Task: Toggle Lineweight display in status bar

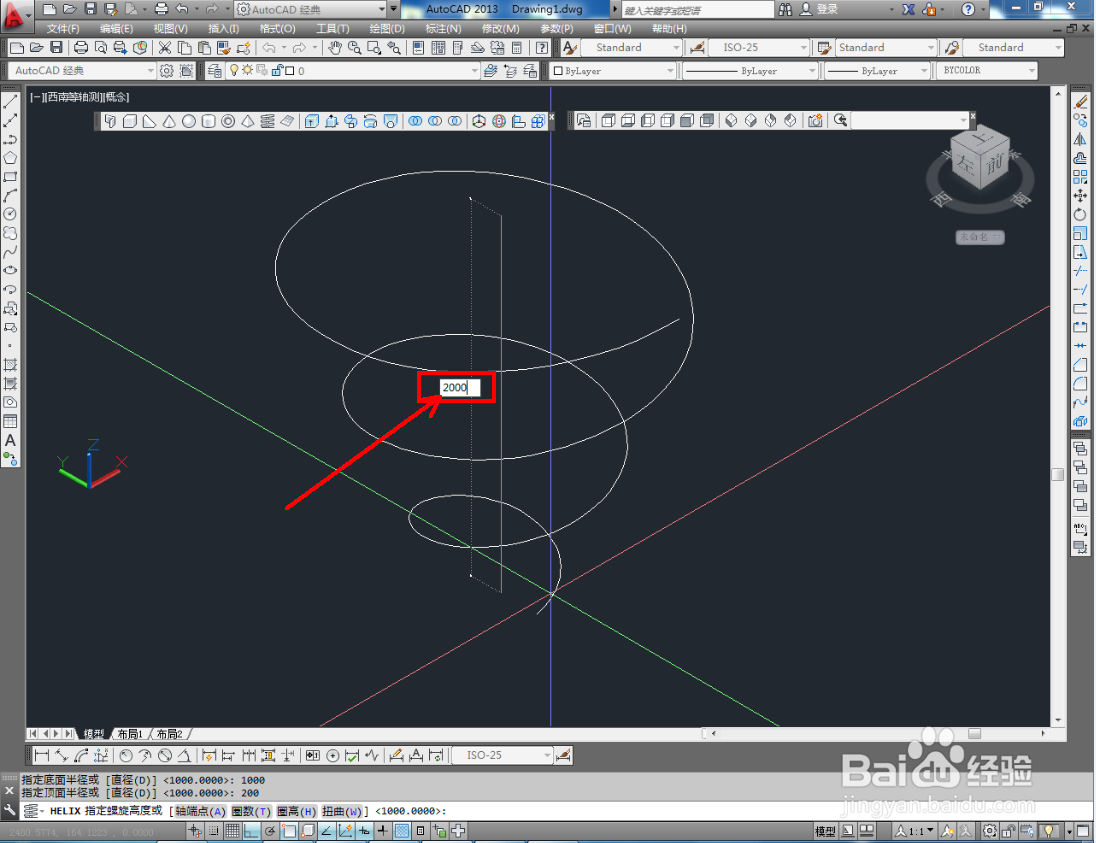Action: [x=383, y=831]
